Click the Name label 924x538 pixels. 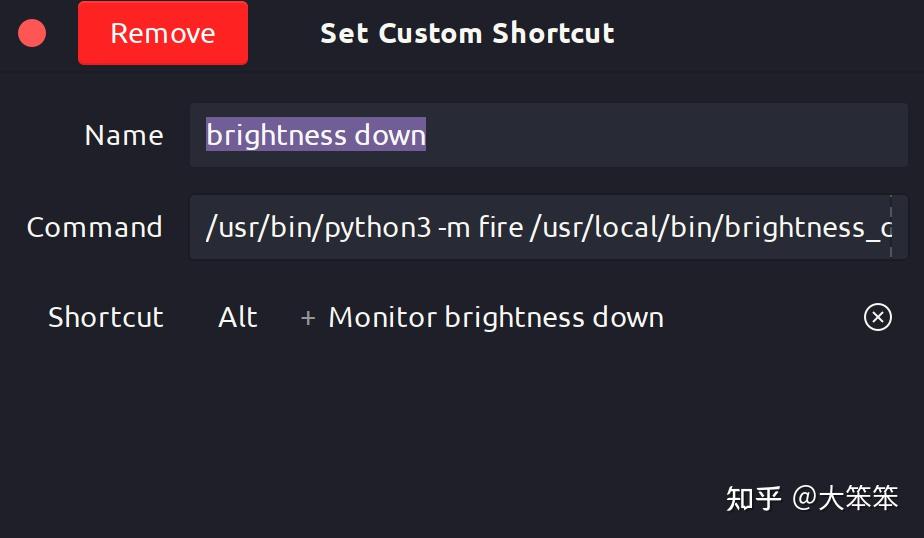click(x=124, y=135)
